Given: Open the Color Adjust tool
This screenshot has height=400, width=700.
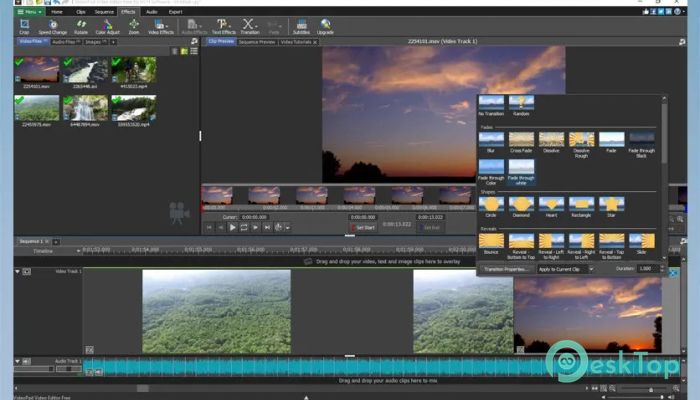Looking at the screenshot, I should click(108, 27).
